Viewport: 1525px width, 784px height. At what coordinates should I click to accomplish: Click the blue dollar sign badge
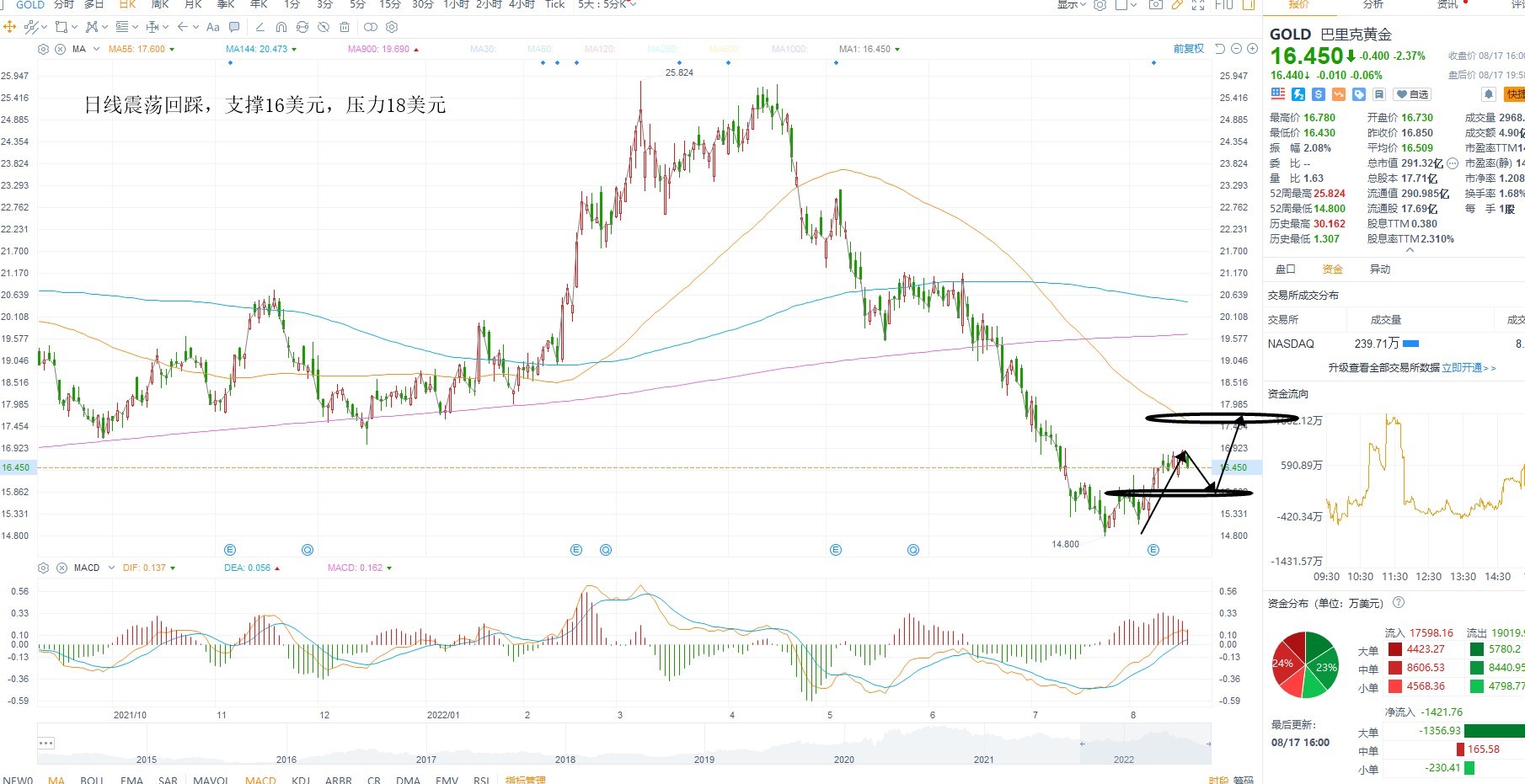click(1319, 94)
